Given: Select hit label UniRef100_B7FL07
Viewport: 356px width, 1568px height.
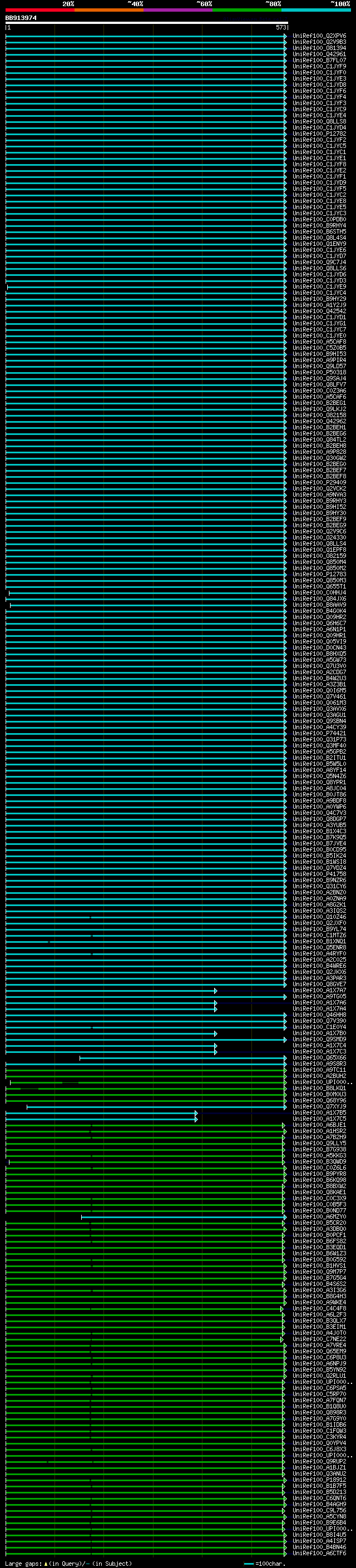Looking at the screenshot, I should 319,60.
